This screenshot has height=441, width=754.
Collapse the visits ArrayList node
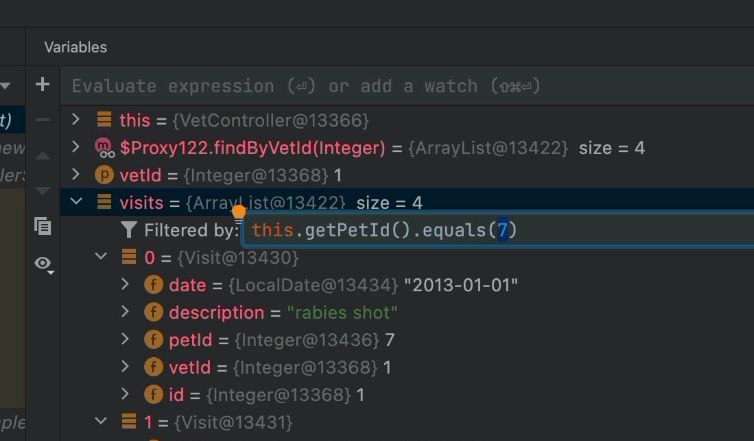(x=76, y=203)
